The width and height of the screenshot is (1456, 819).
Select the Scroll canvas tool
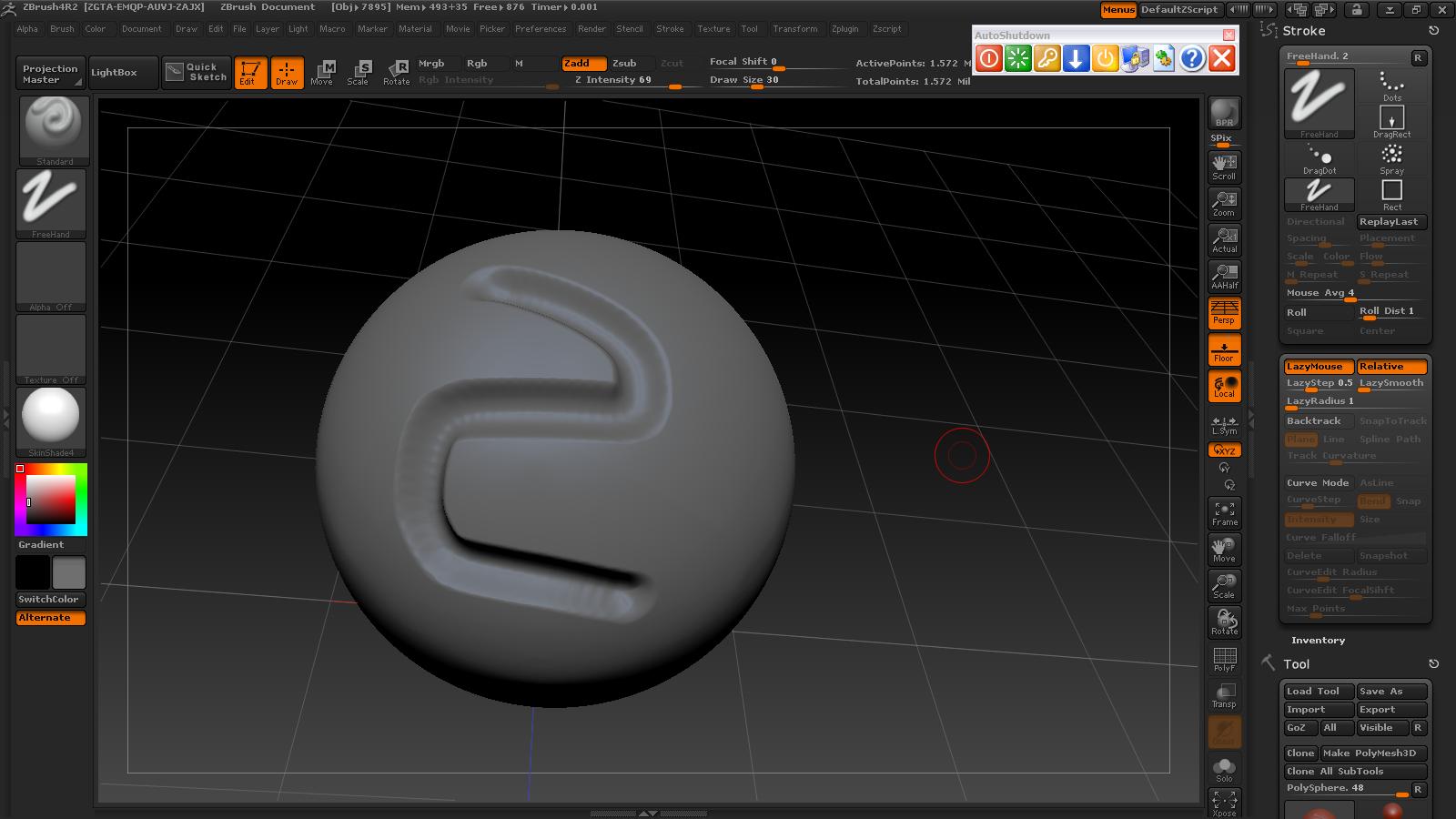(x=1224, y=167)
